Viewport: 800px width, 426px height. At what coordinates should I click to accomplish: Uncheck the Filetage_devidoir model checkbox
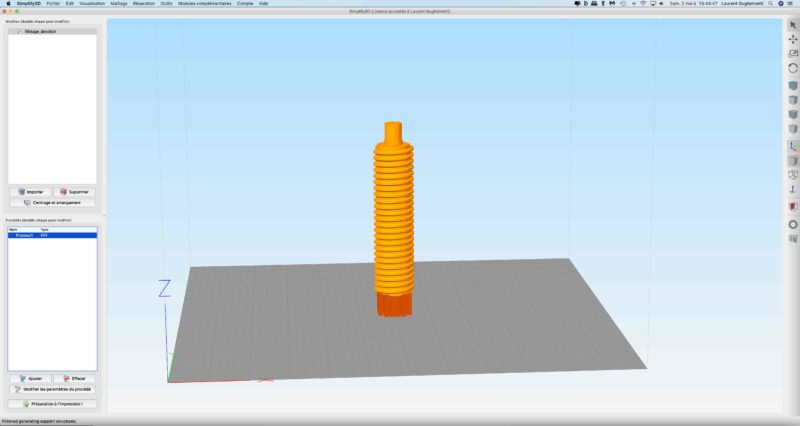click(x=19, y=31)
